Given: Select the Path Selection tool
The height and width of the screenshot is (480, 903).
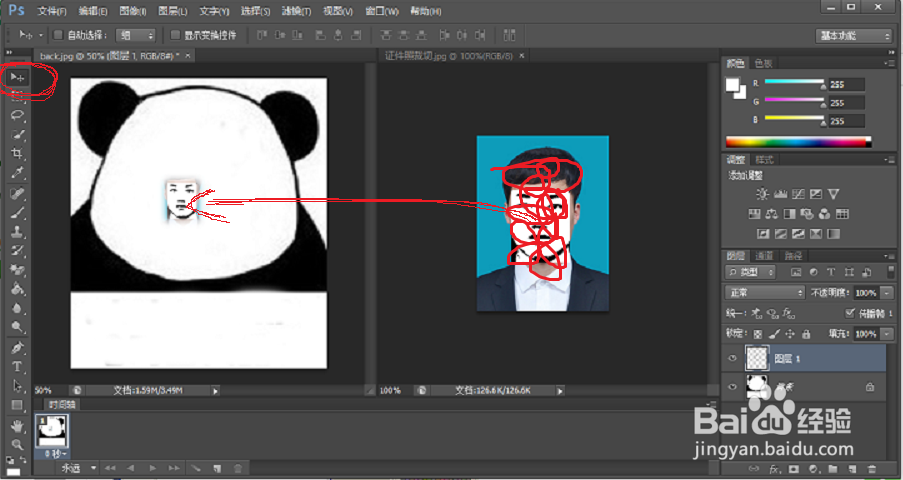Looking at the screenshot, I should tap(17, 385).
